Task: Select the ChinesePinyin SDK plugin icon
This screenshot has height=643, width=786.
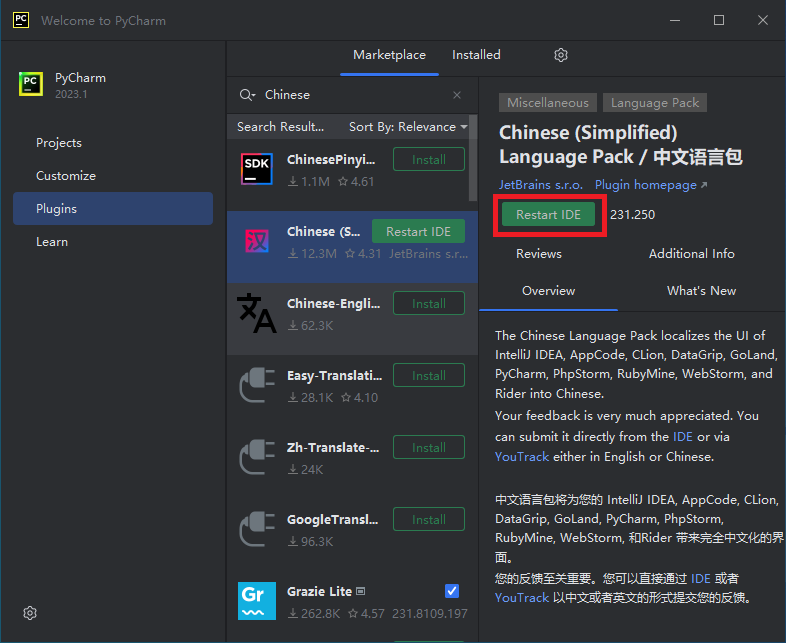Action: pyautogui.click(x=257, y=169)
